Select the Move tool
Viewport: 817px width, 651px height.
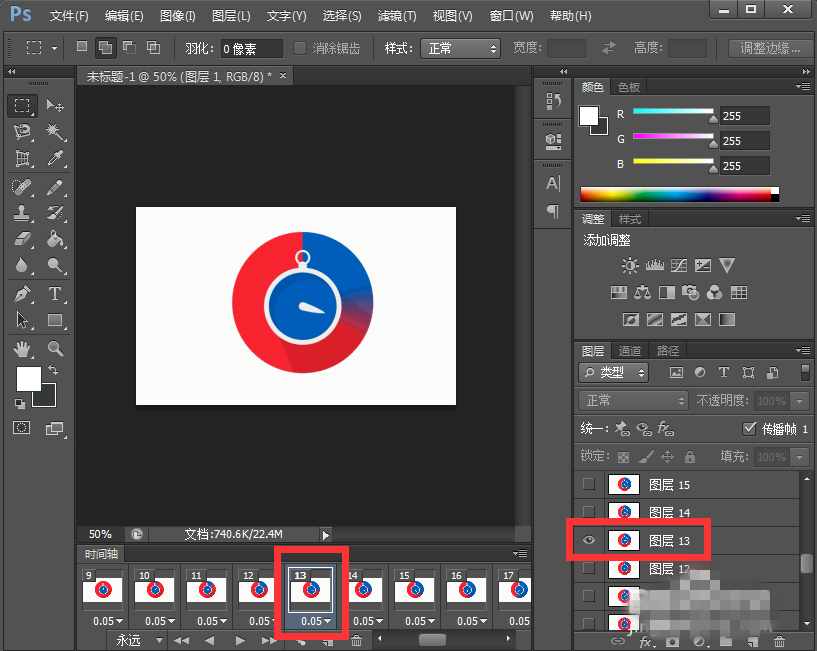pos(56,106)
